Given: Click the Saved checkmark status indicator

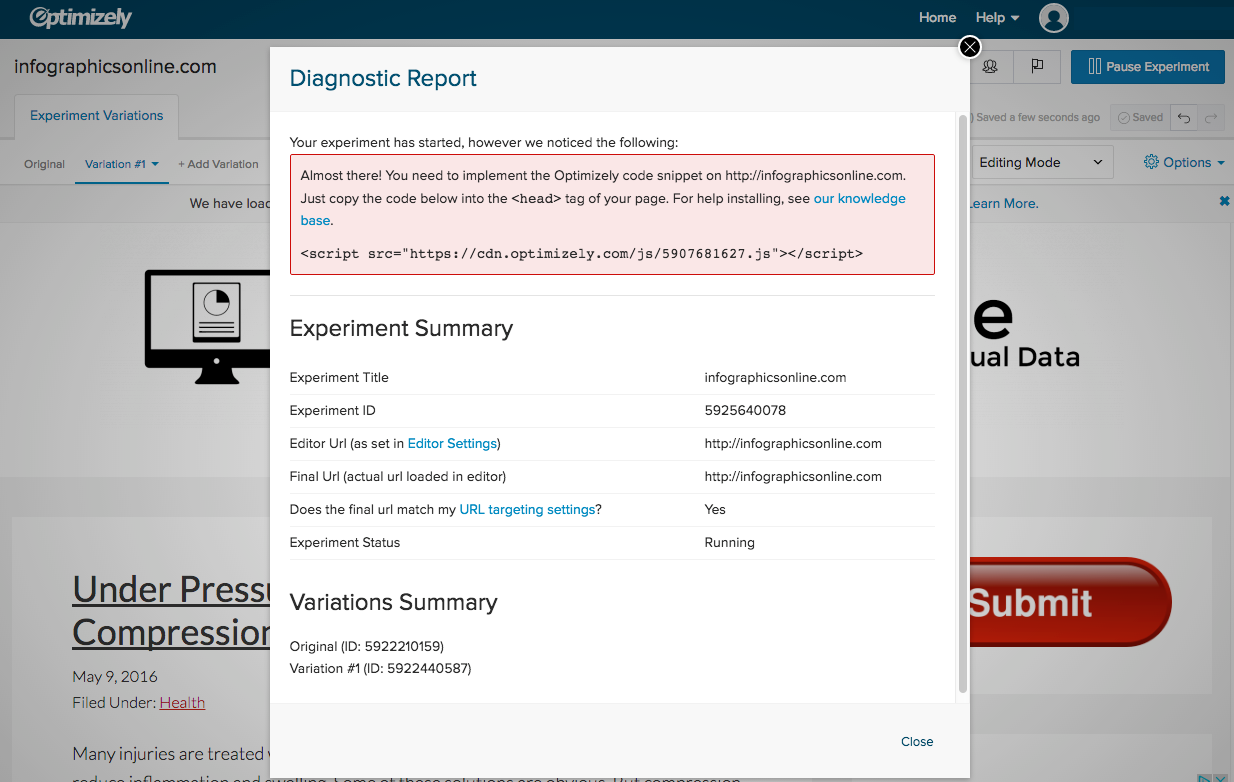Looking at the screenshot, I should (x=1139, y=117).
